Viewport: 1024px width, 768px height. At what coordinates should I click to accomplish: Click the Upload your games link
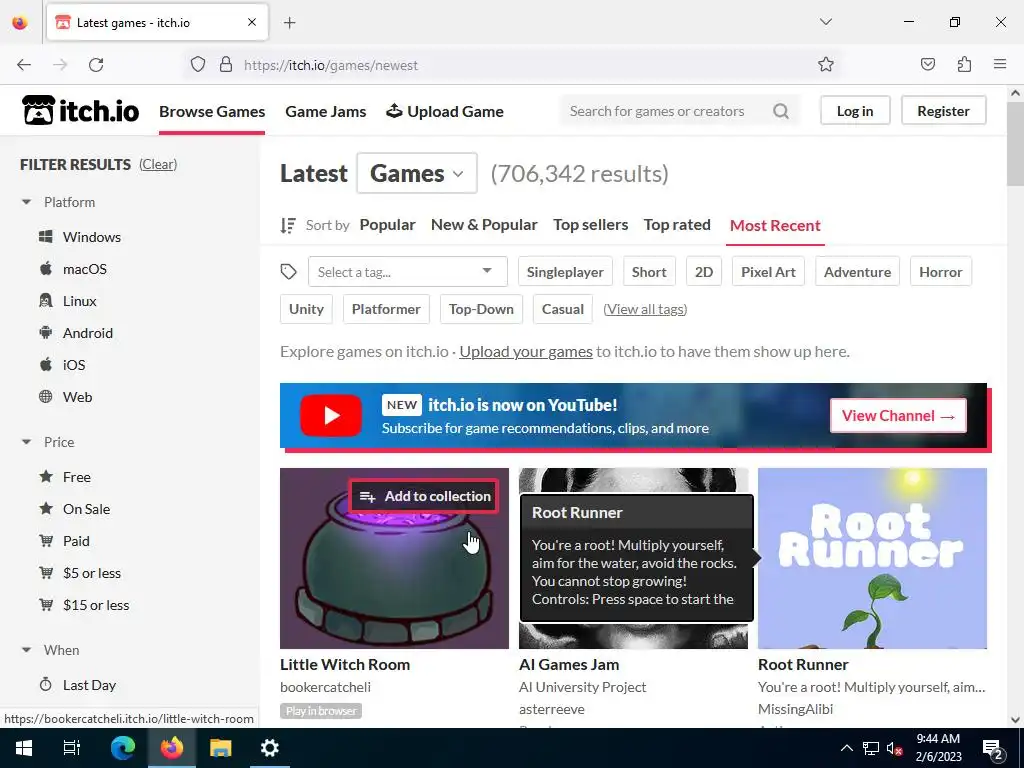pyautogui.click(x=526, y=351)
